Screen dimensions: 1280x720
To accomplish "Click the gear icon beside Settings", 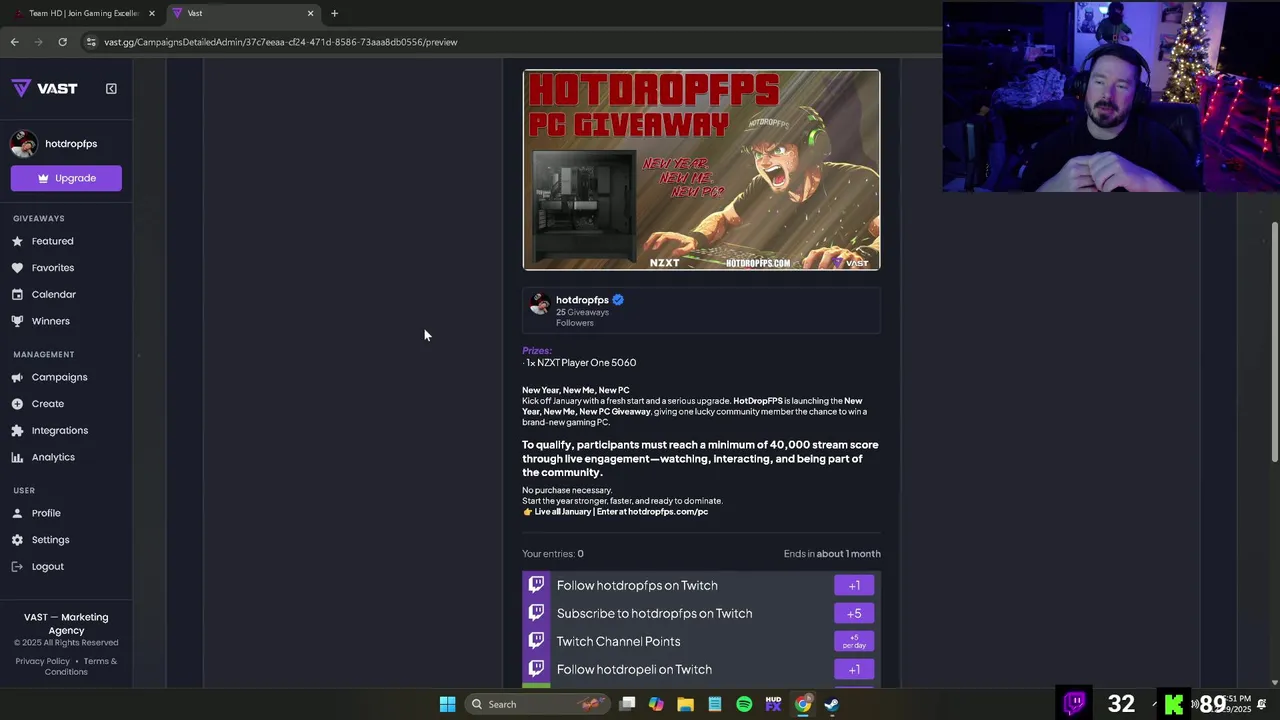I will coord(17,540).
